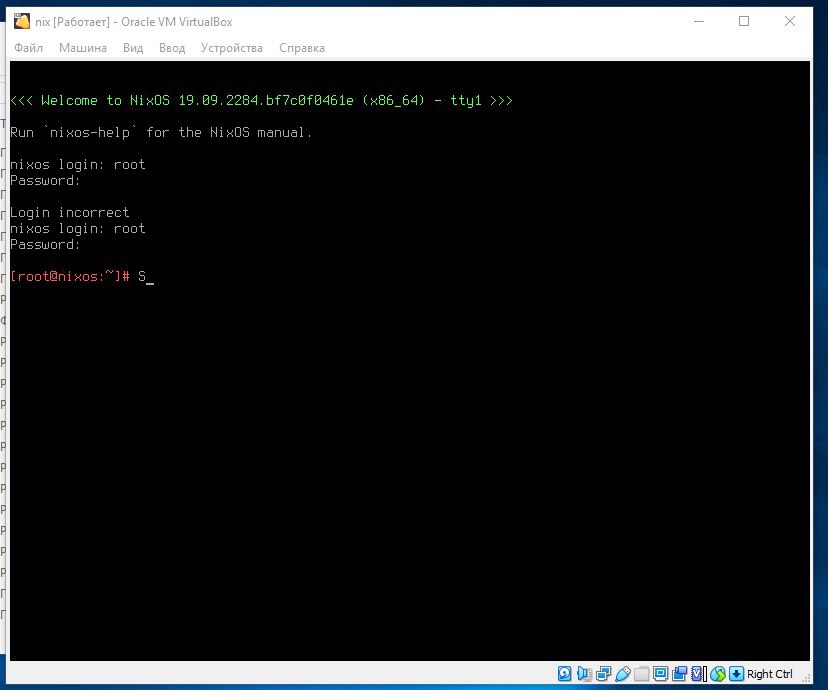Viewport: 828px width, 690px height.
Task: Click the Welcome to NixOS banner text
Action: [261, 100]
